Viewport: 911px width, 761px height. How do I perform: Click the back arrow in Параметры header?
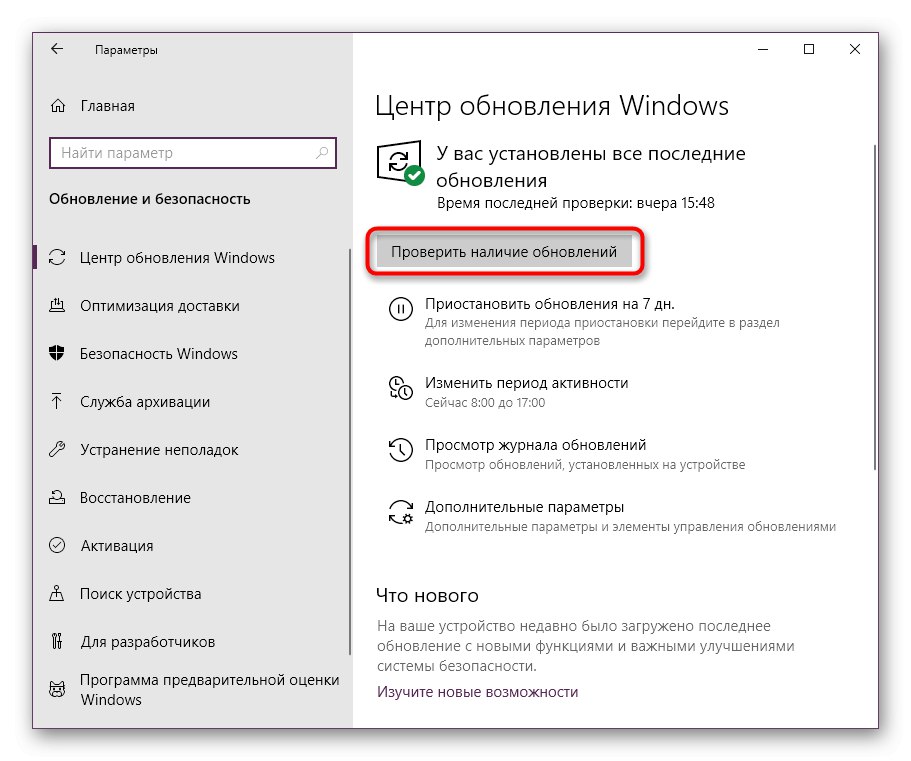56,49
